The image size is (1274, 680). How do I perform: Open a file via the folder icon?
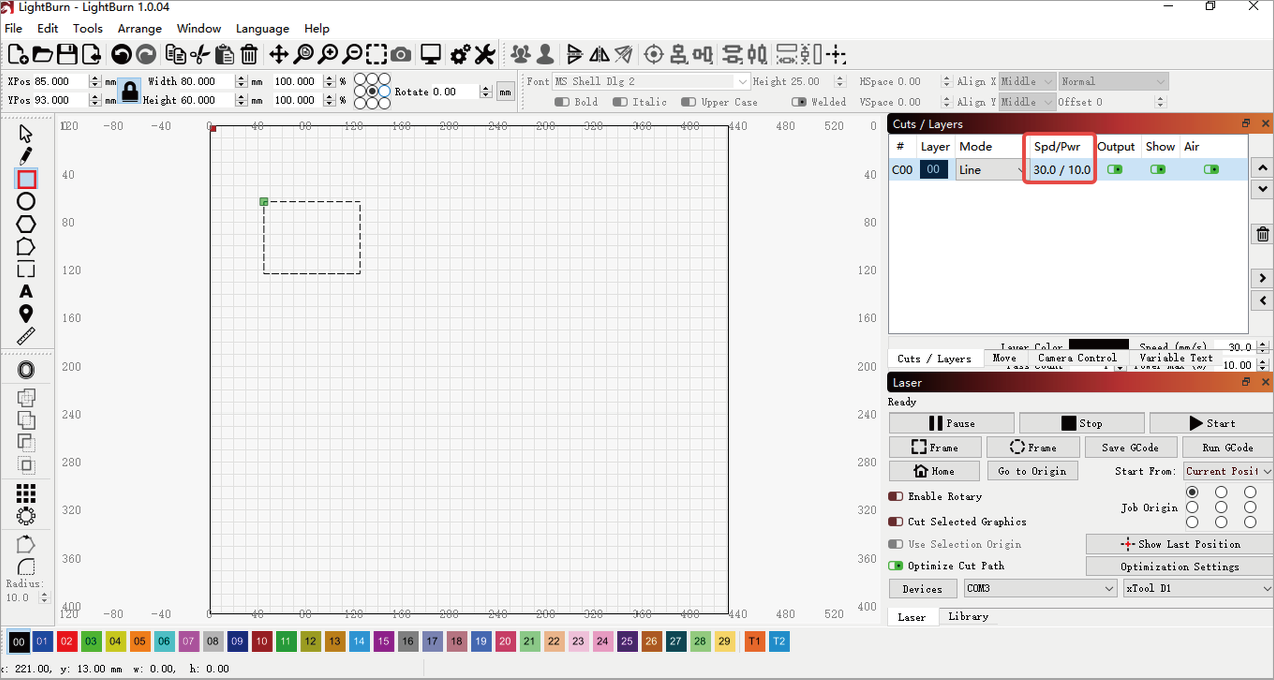pyautogui.click(x=42, y=55)
